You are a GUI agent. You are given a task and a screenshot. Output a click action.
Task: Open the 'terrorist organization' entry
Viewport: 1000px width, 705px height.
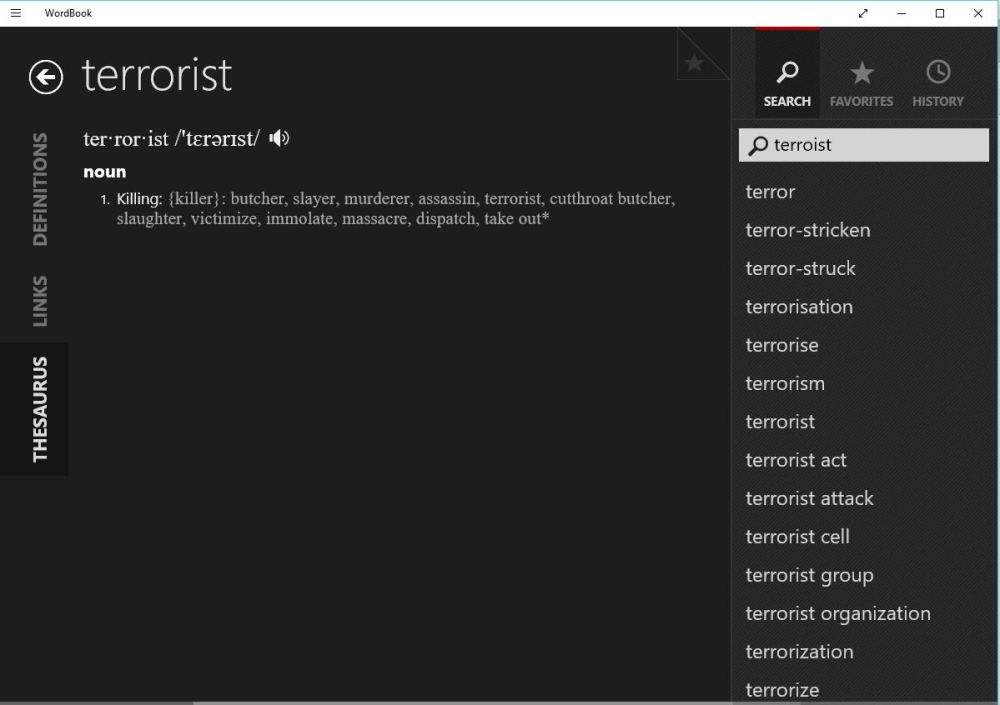pos(837,613)
